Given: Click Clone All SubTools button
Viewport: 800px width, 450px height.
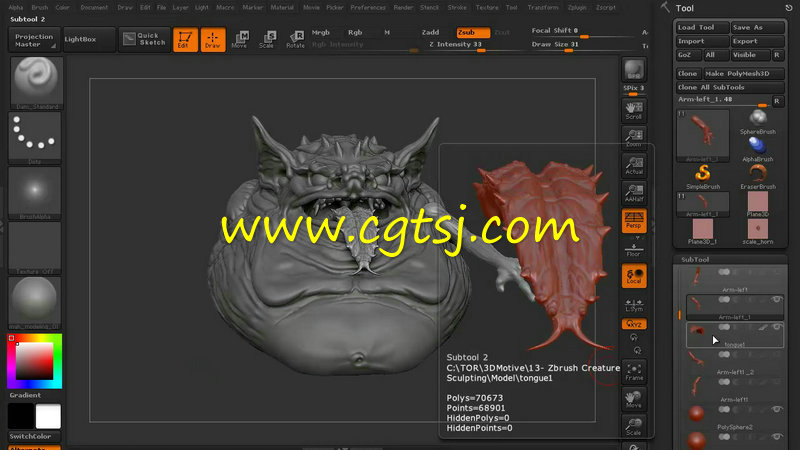Looking at the screenshot, I should 730,87.
